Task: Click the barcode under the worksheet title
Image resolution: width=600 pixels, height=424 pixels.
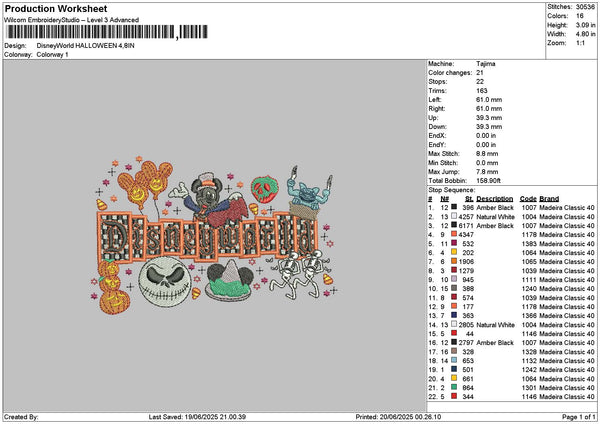Action: point(107,32)
